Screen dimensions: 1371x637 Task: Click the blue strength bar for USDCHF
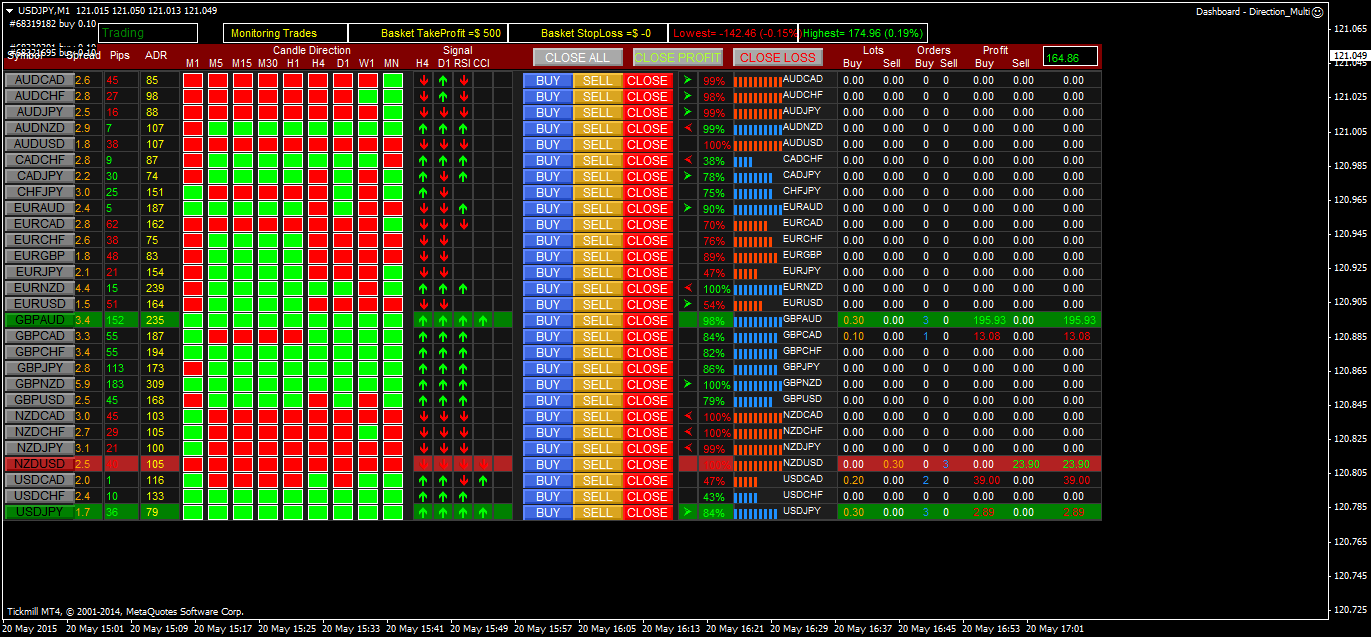coord(746,498)
